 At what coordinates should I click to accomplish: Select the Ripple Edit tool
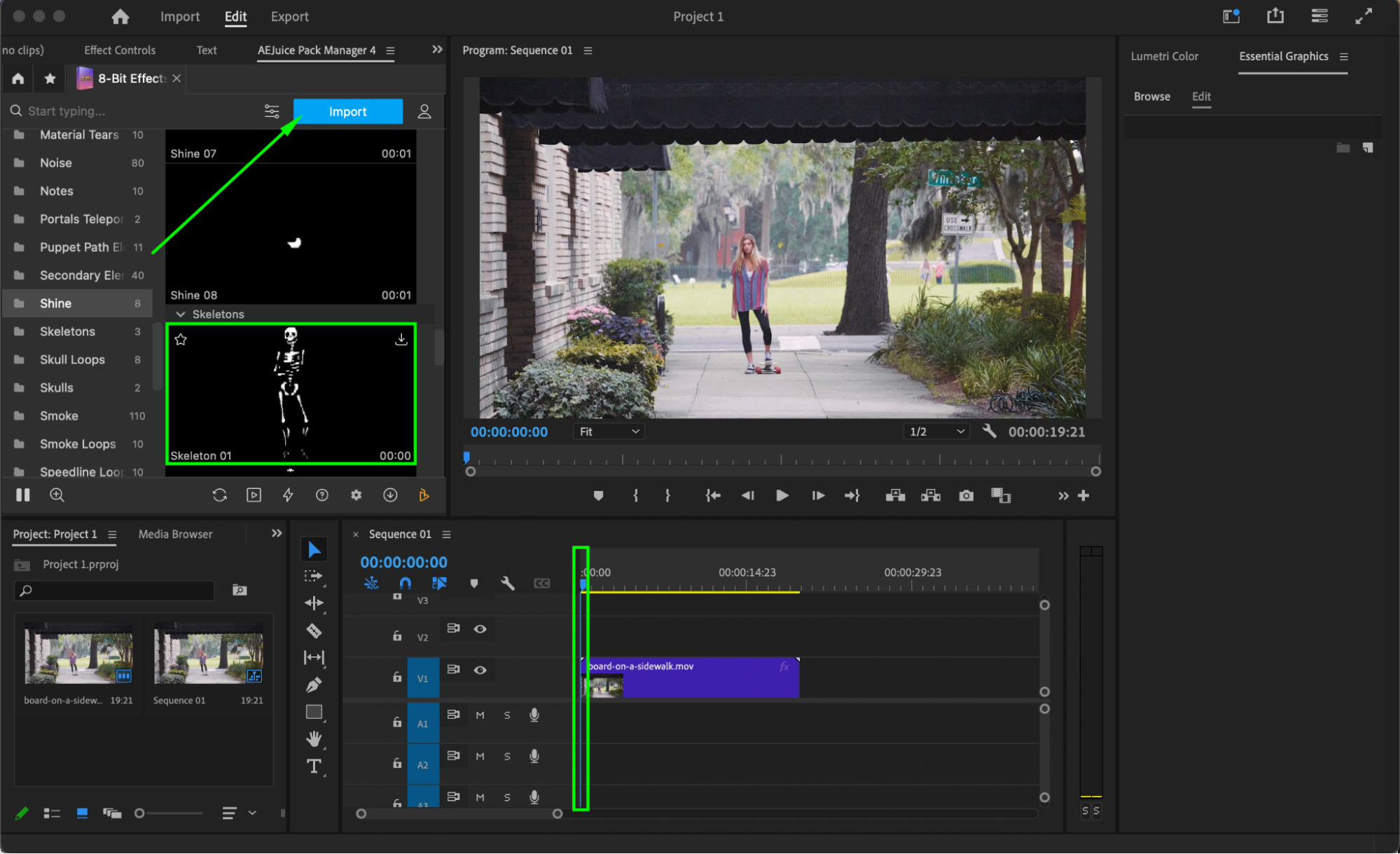pos(314,603)
